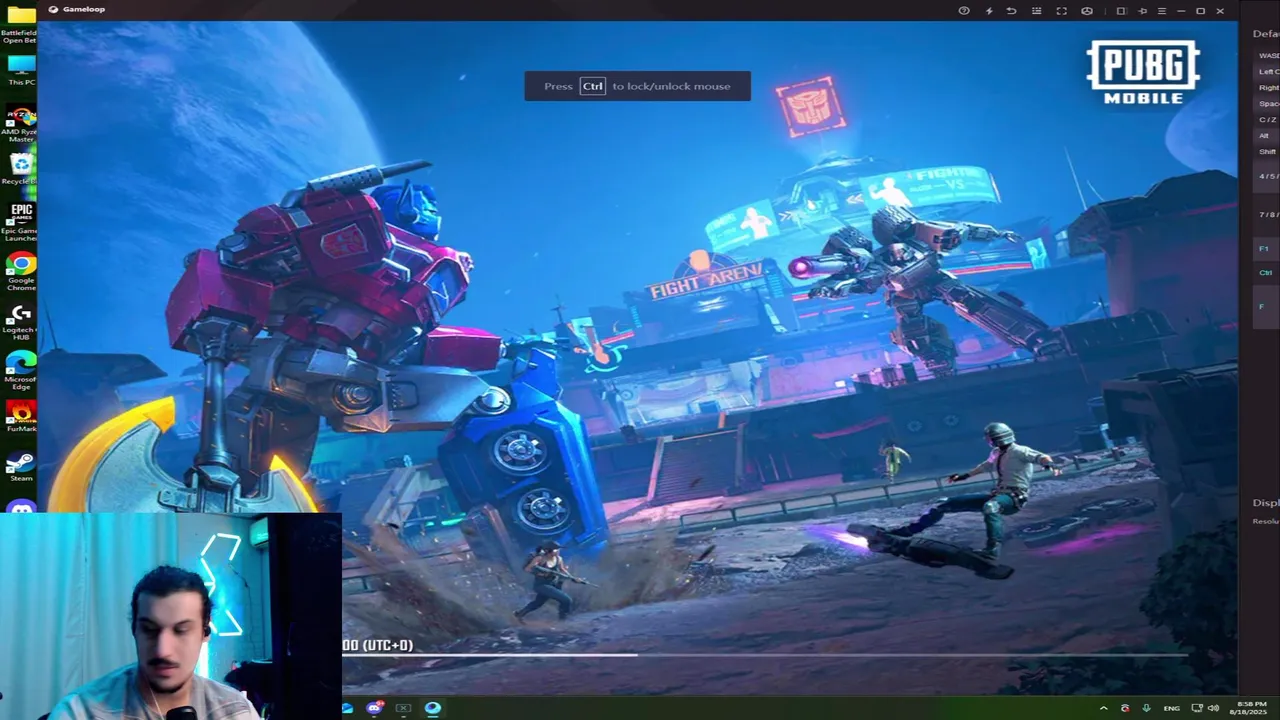Toggle the side panel icon in title bar
The image size is (1280, 720).
pos(1121,11)
